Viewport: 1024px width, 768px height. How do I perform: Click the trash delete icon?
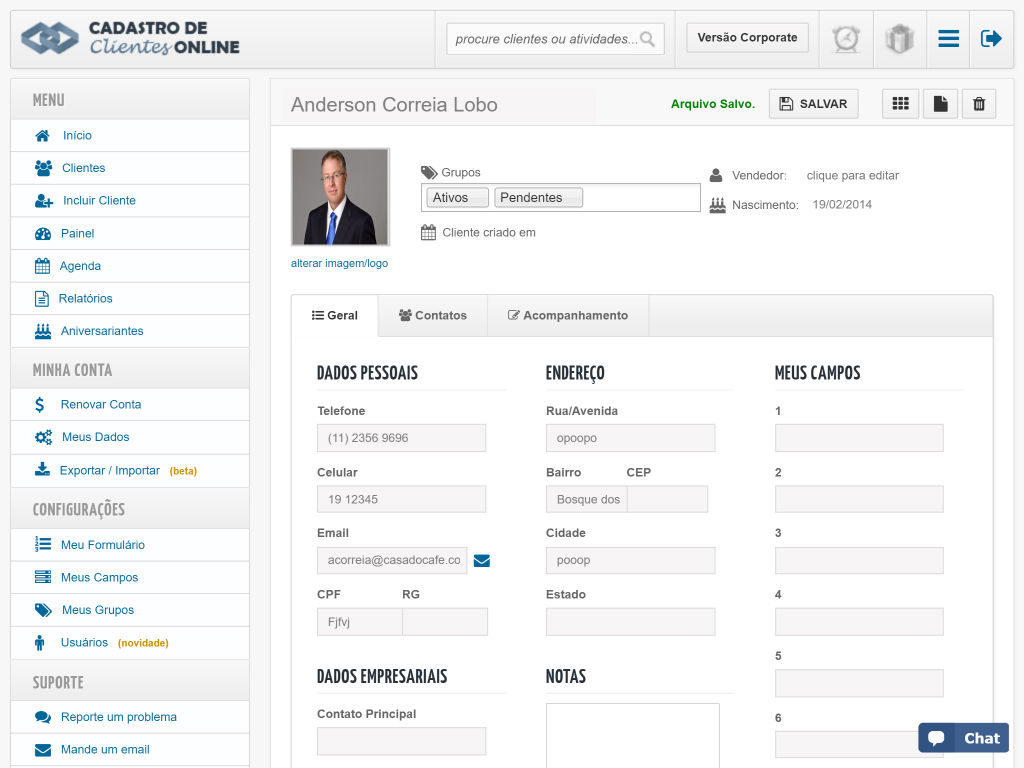(979, 104)
